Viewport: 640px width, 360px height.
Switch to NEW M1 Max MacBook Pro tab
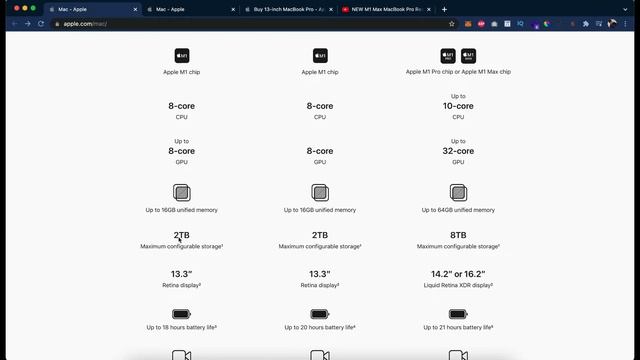coord(386,9)
